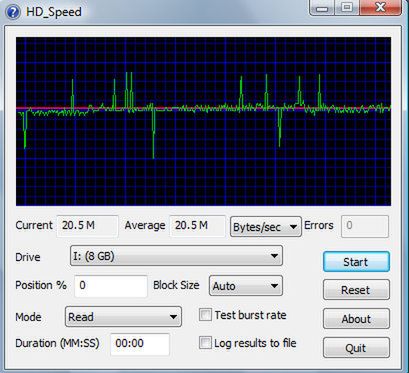
Task: Open the About dialog
Action: point(356,319)
